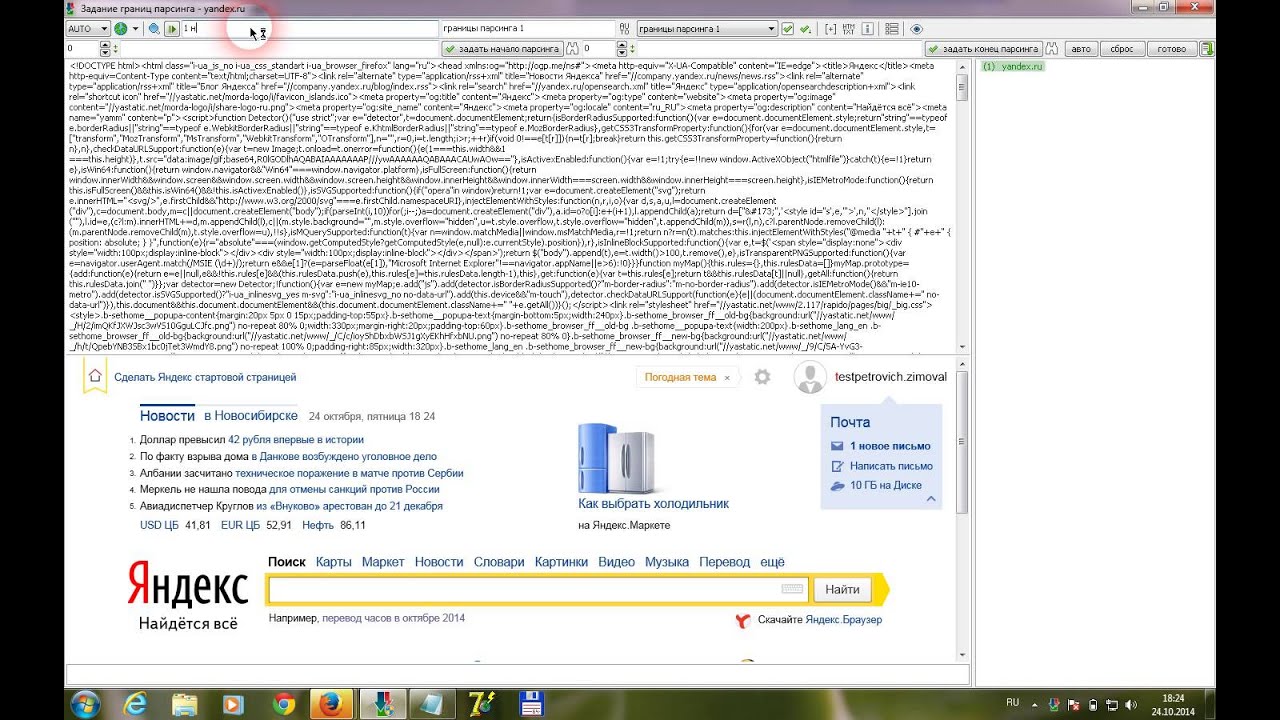
Task: Click binoculars icon after 'задать конец парсинга'
Action: tap(1052, 48)
